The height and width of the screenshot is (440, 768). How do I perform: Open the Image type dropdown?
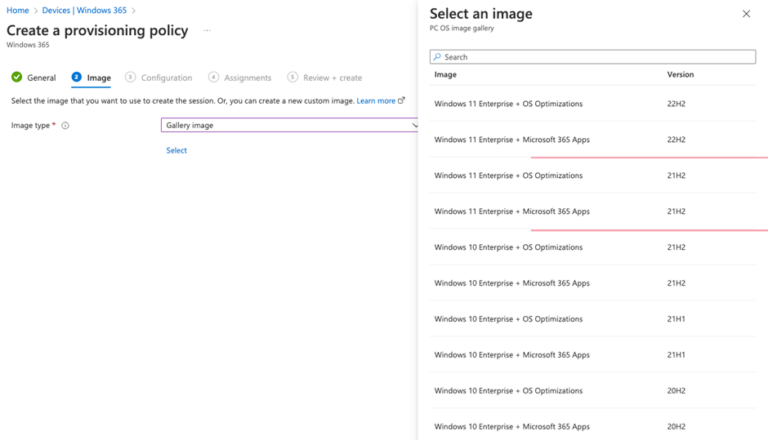tap(290, 125)
